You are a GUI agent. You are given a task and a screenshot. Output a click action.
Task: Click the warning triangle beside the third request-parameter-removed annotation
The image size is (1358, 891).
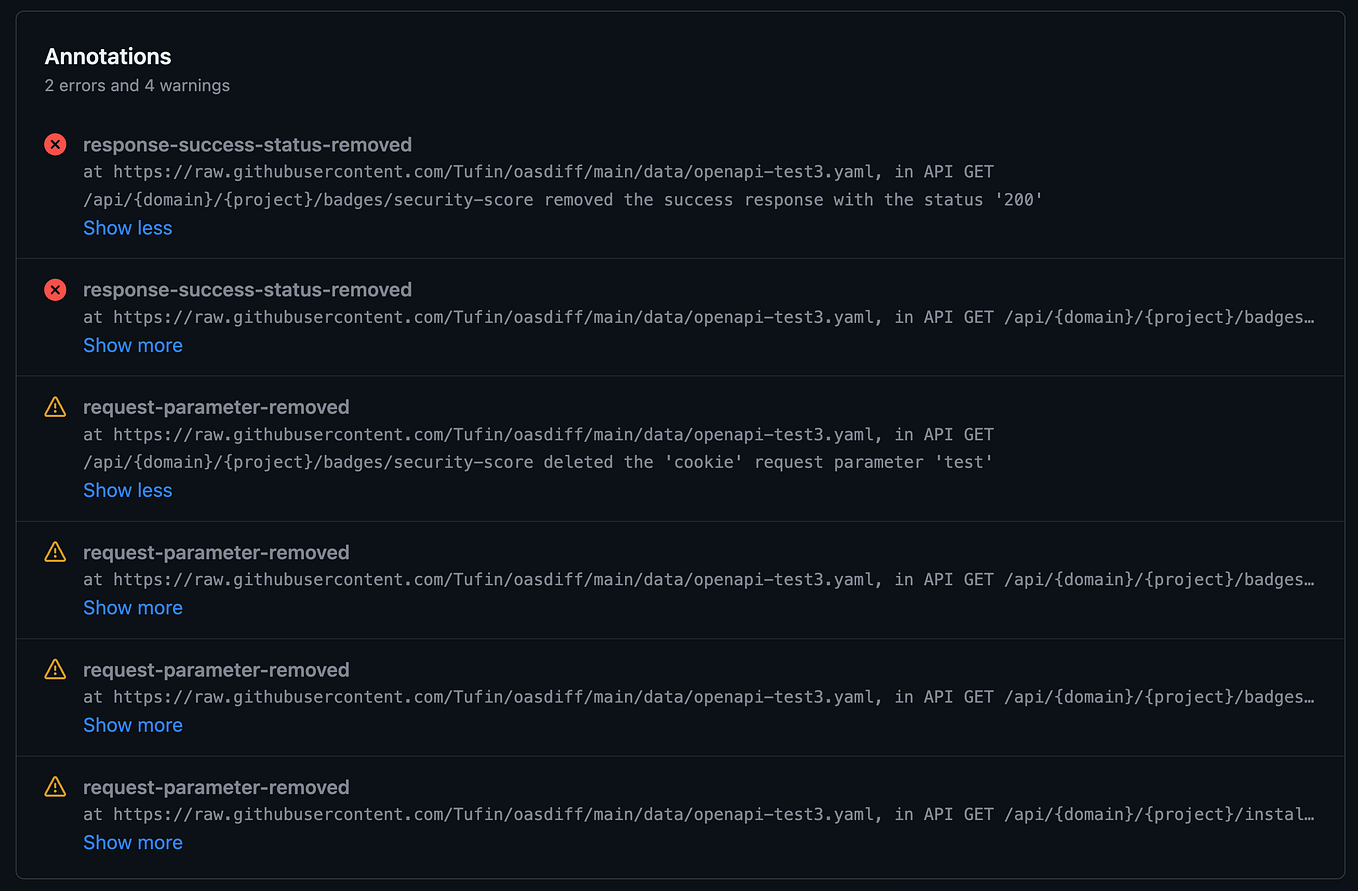point(55,669)
